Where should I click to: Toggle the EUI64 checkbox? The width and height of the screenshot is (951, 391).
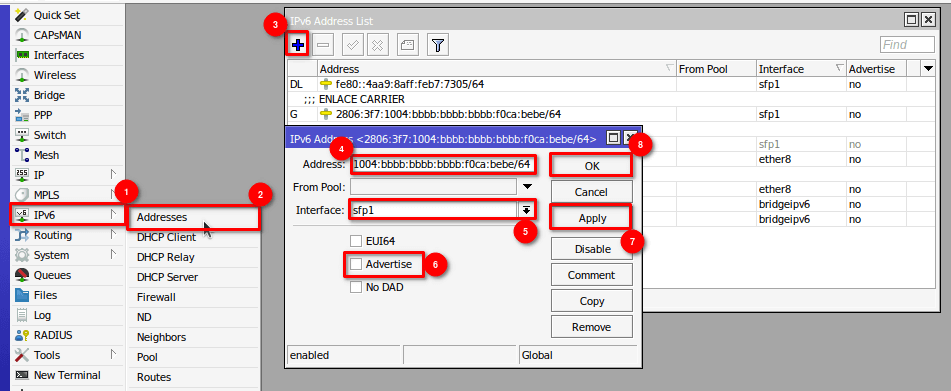[x=356, y=241]
